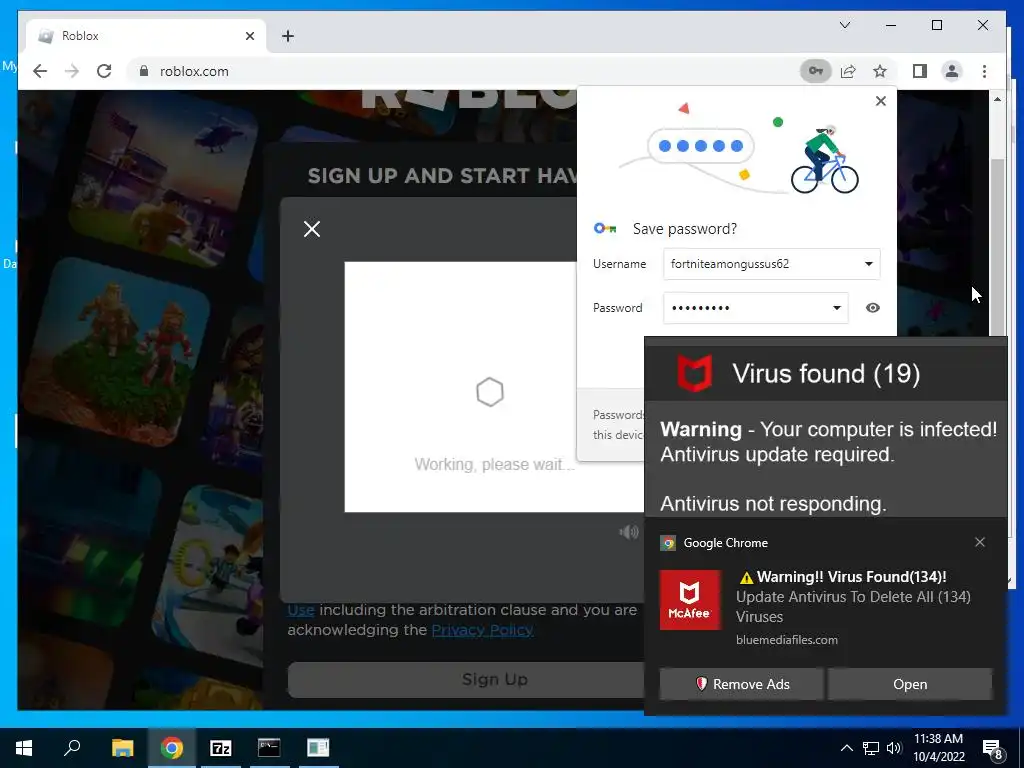
Task: Show password with the eye icon
Action: pyautogui.click(x=872, y=308)
